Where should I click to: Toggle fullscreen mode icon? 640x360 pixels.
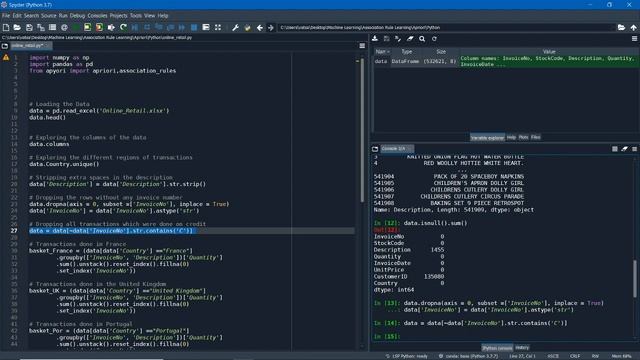218,27
